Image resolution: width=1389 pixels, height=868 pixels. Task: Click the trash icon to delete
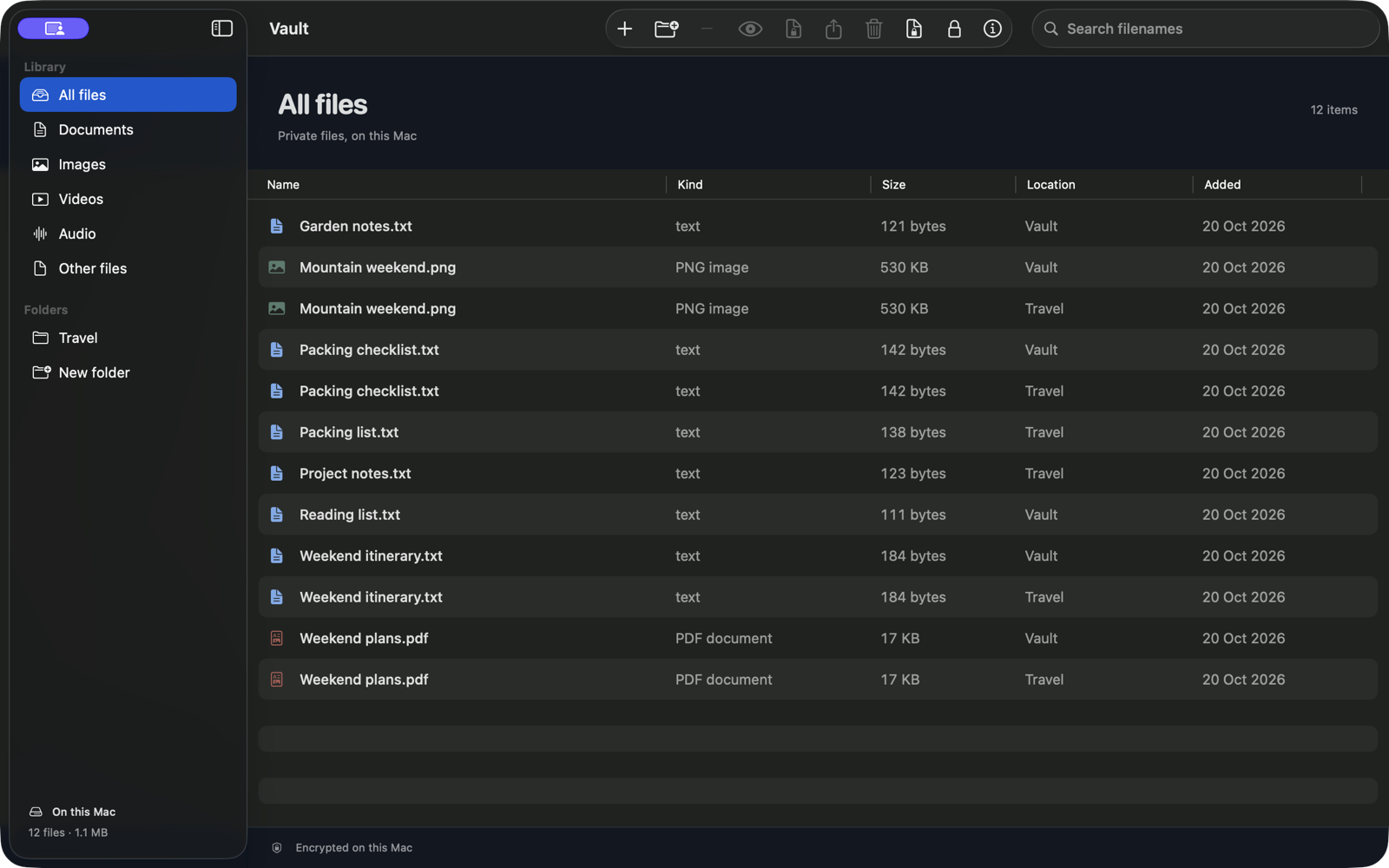tap(873, 29)
